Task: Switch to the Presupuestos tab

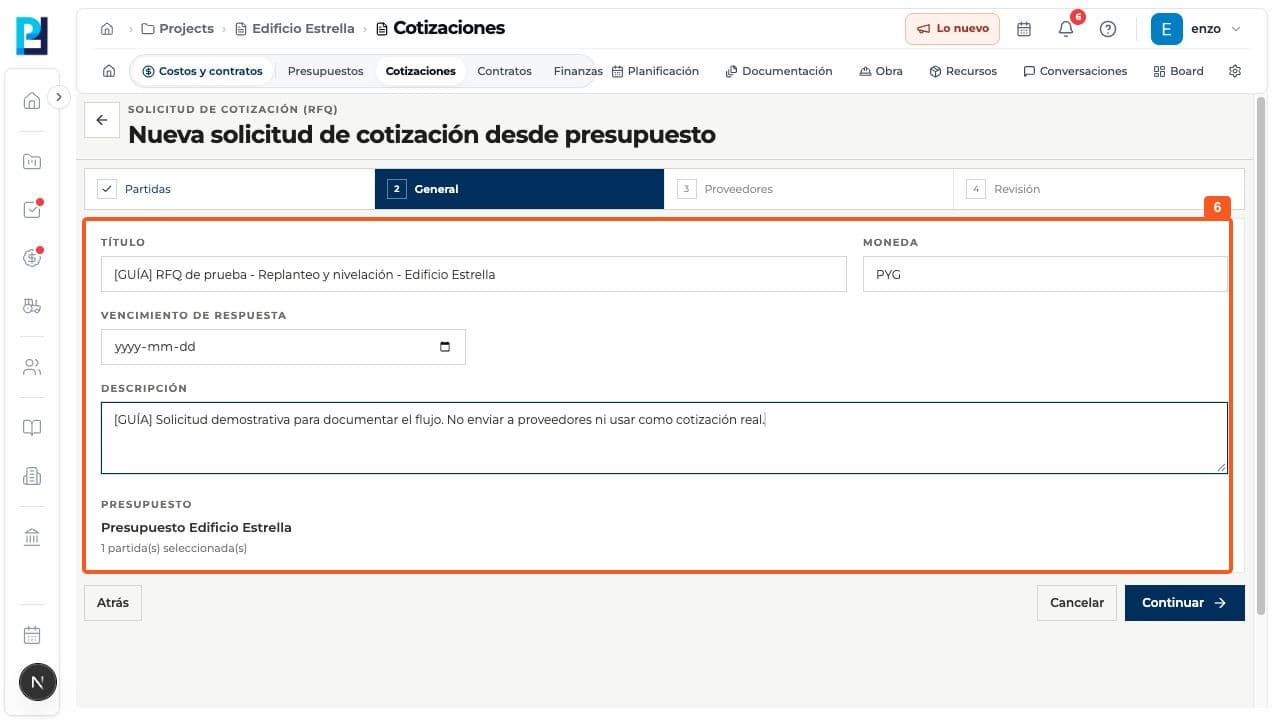Action: click(326, 71)
